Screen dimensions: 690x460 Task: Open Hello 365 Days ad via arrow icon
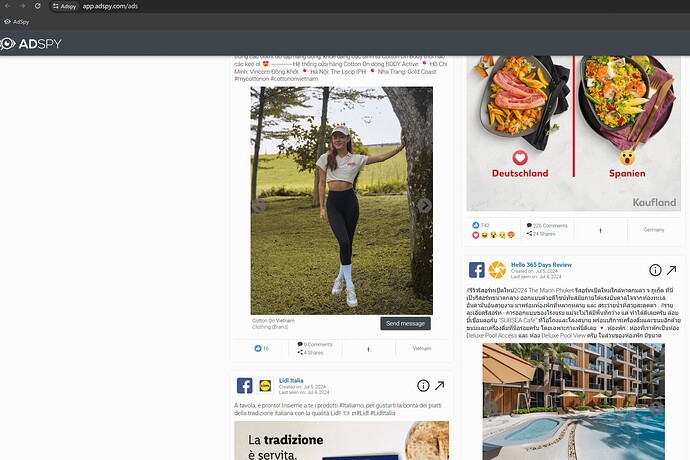click(672, 270)
